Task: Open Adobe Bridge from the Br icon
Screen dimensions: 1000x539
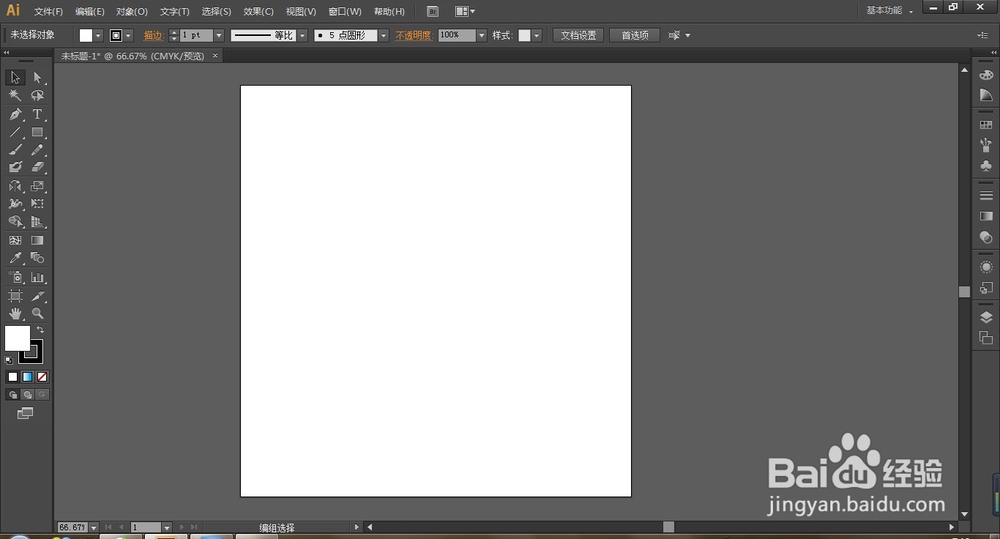Action: (432, 11)
